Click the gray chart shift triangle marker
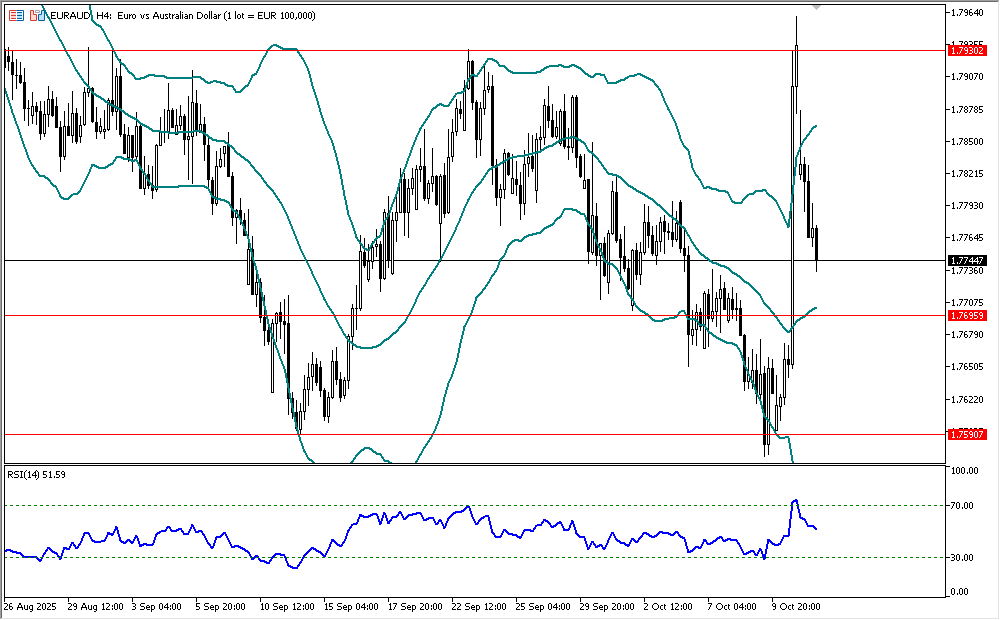 pyautogui.click(x=817, y=8)
